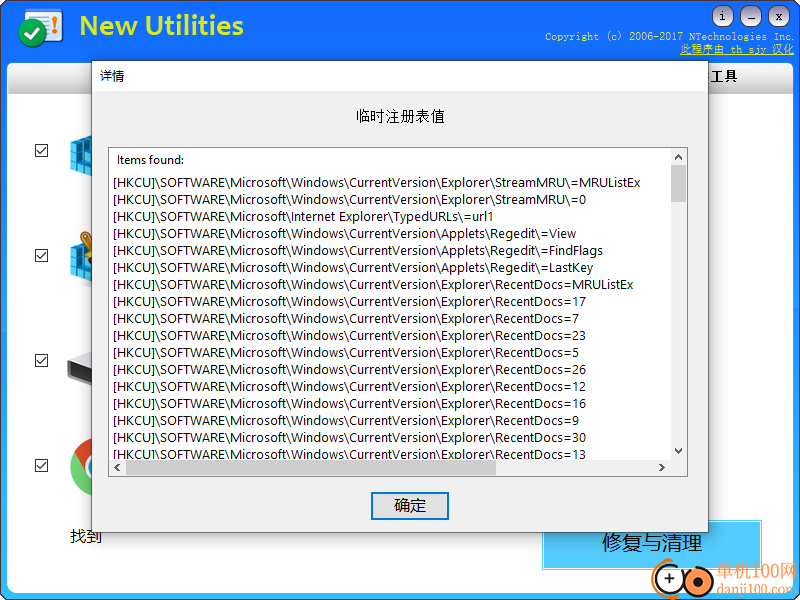
Task: Select the RecentDocs=23 entry
Action: [x=349, y=336]
